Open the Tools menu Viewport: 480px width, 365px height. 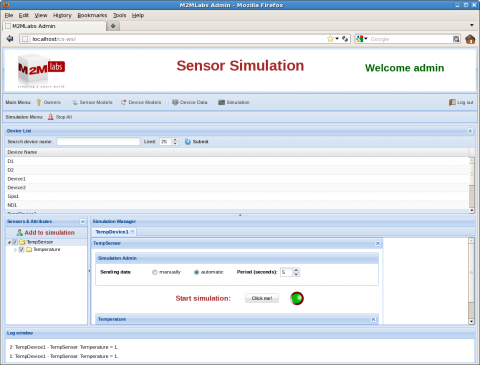(x=119, y=15)
